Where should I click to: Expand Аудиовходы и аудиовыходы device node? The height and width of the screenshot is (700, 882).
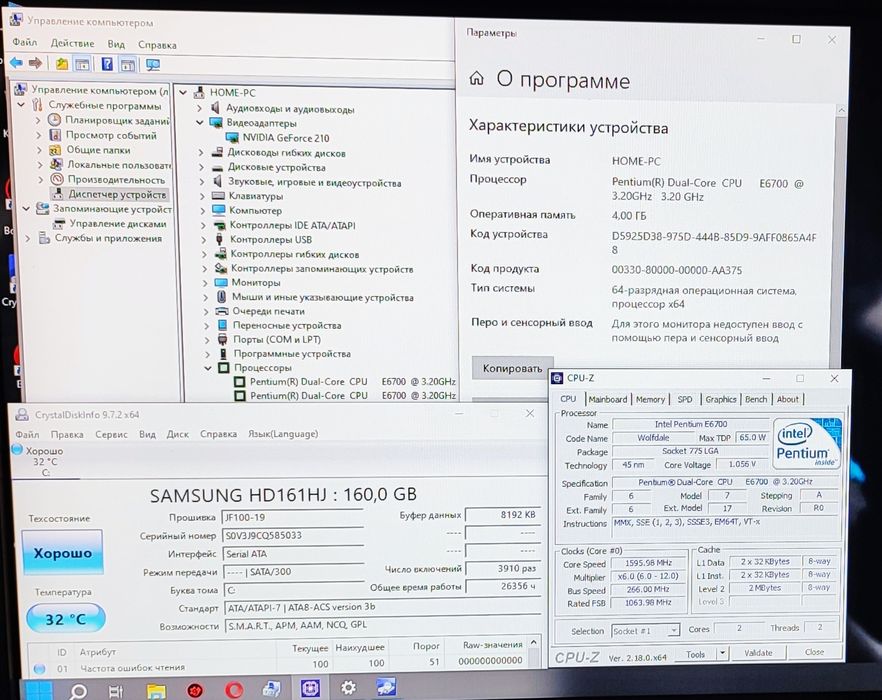[199, 108]
